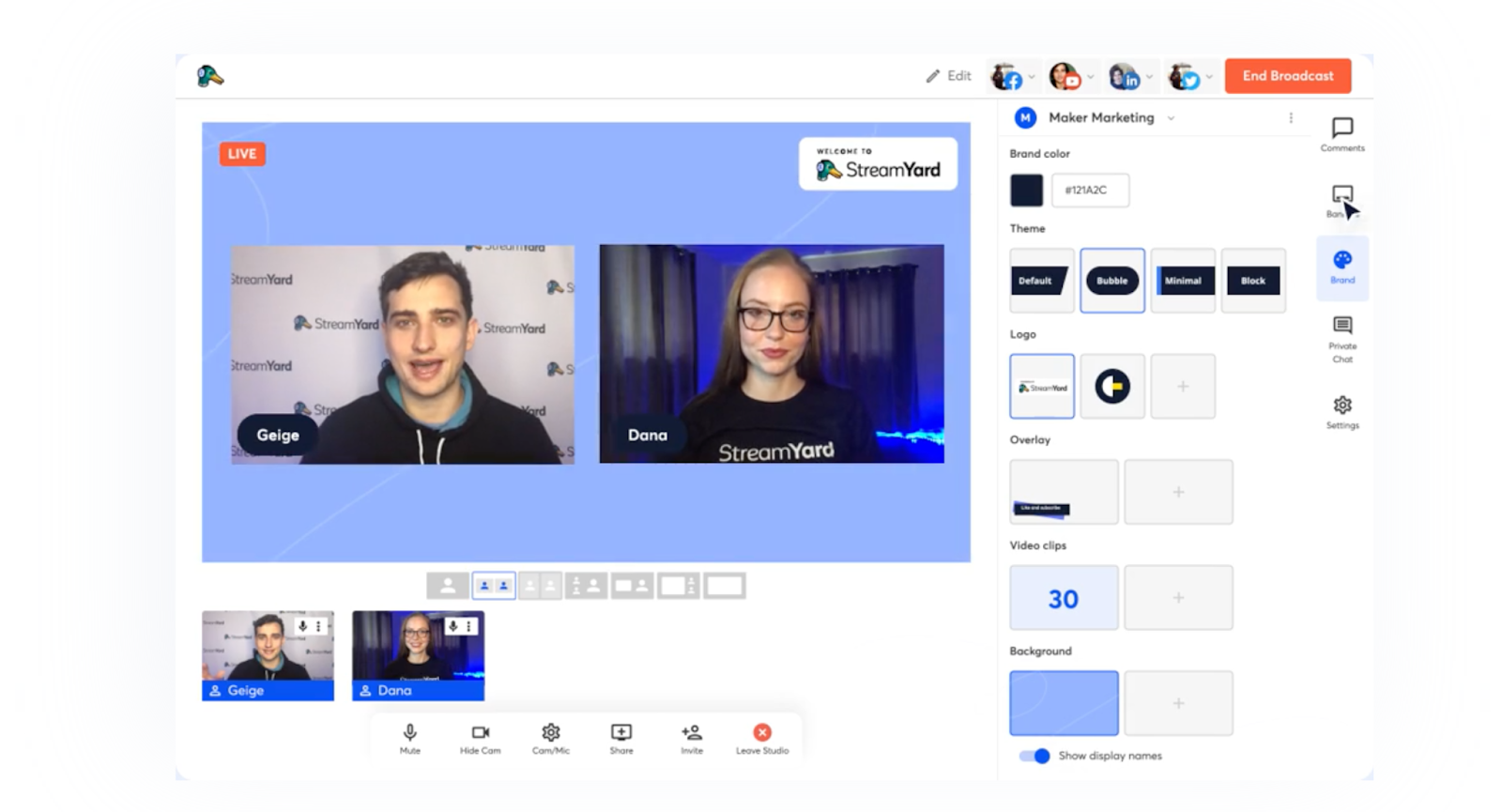Expand the Maker Marketing brand dropdown
The width and height of the screenshot is (1502, 812).
pos(1171,118)
